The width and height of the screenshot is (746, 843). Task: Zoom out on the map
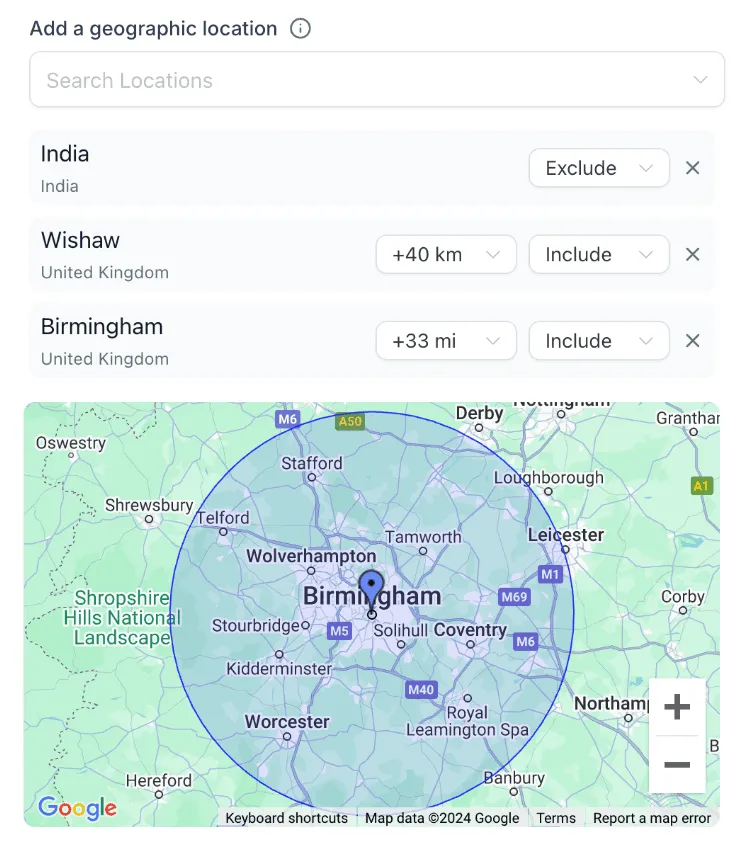point(677,765)
